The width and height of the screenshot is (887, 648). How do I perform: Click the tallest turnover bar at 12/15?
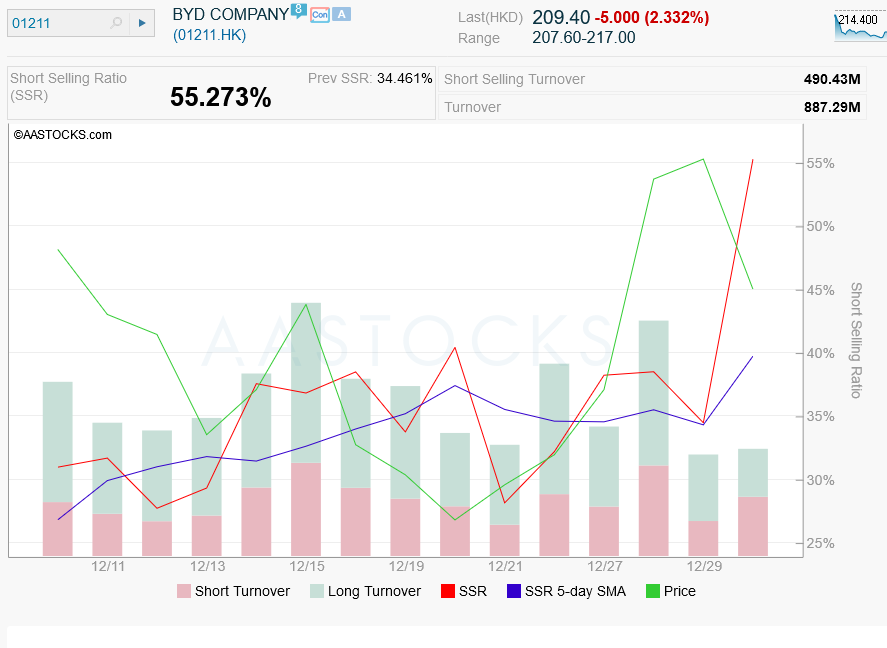(x=306, y=429)
